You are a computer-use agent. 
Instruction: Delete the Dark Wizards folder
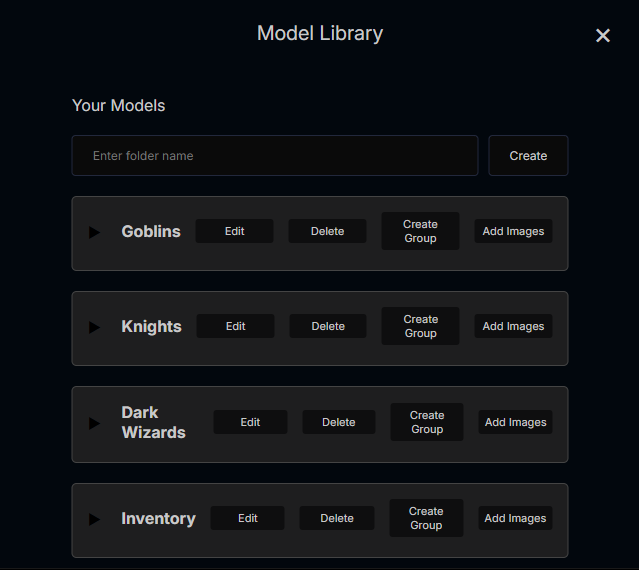click(x=339, y=422)
